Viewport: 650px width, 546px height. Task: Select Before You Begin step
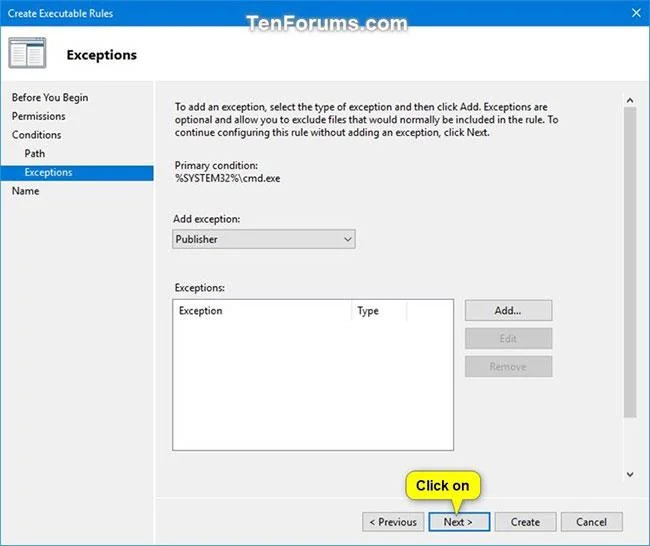coord(50,97)
